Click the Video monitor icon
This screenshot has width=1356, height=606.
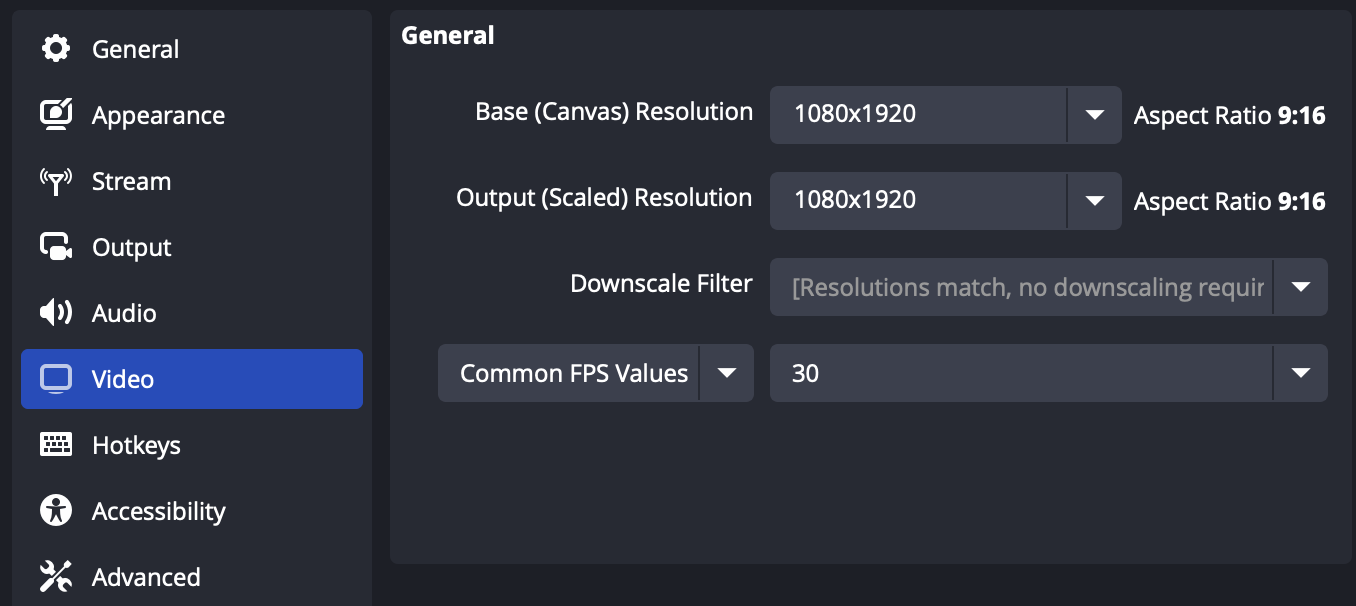pos(56,379)
